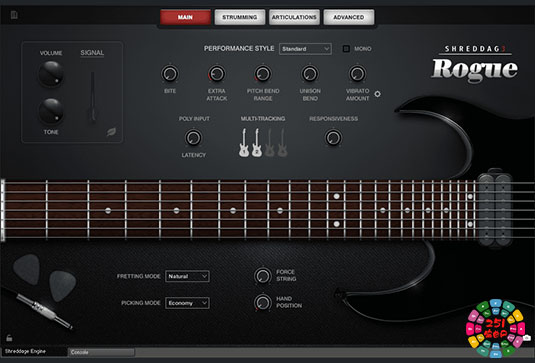Viewport: 535px width, 363px height.
Task: Open the Performance Style dropdown
Action: [305, 49]
